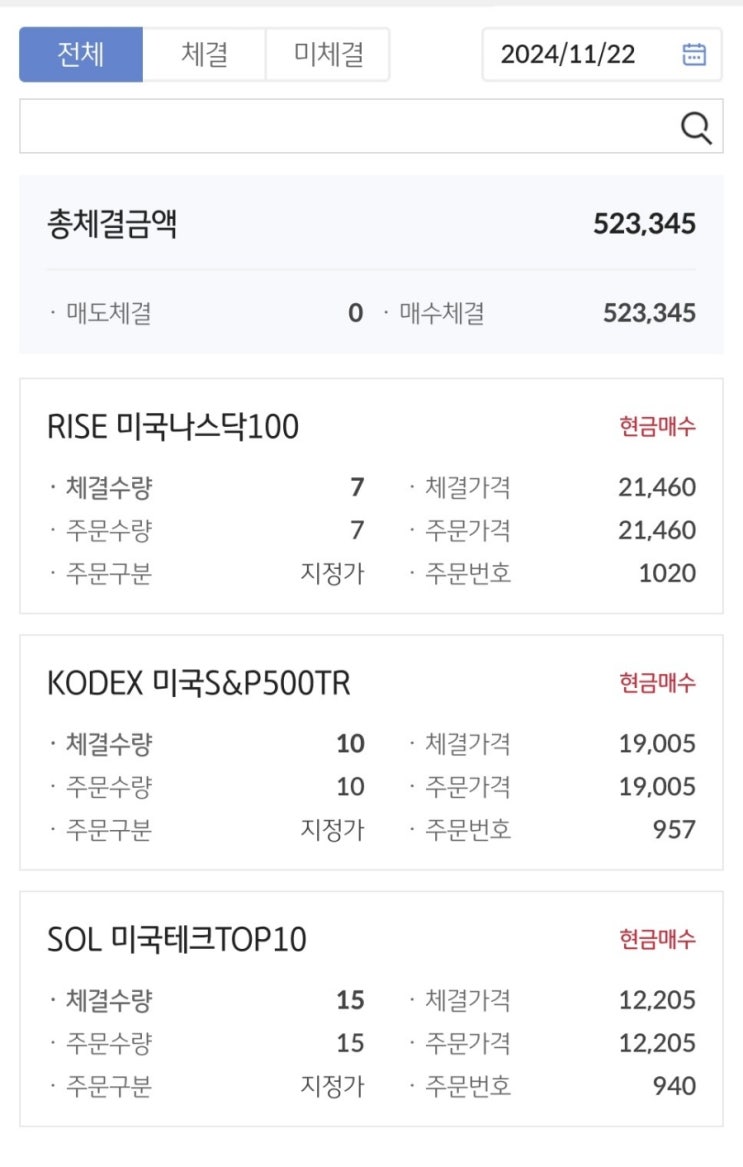The image size is (743, 1167).
Task: Click the 2024/11/22 date field
Action: pyautogui.click(x=568, y=54)
